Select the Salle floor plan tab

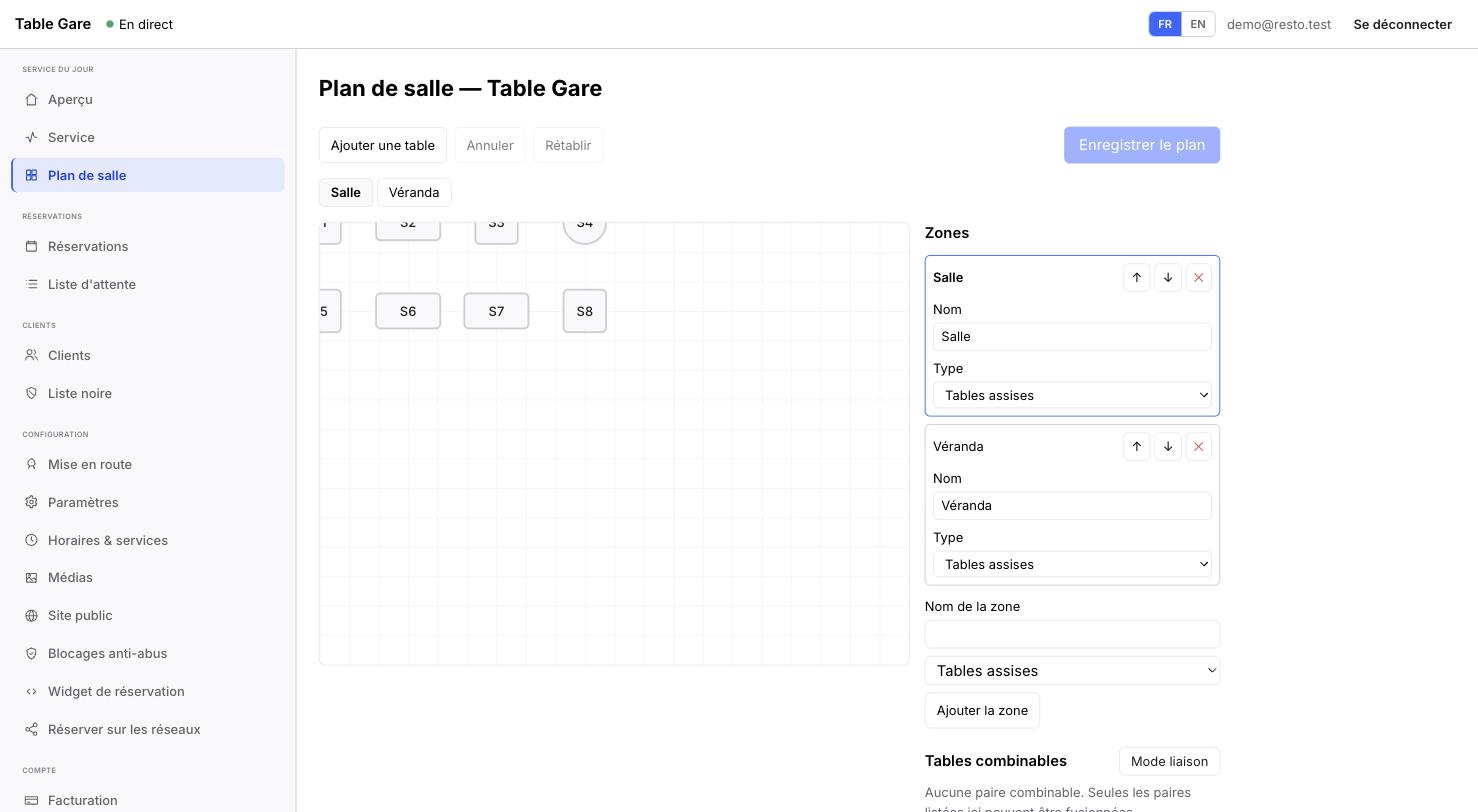click(x=346, y=193)
